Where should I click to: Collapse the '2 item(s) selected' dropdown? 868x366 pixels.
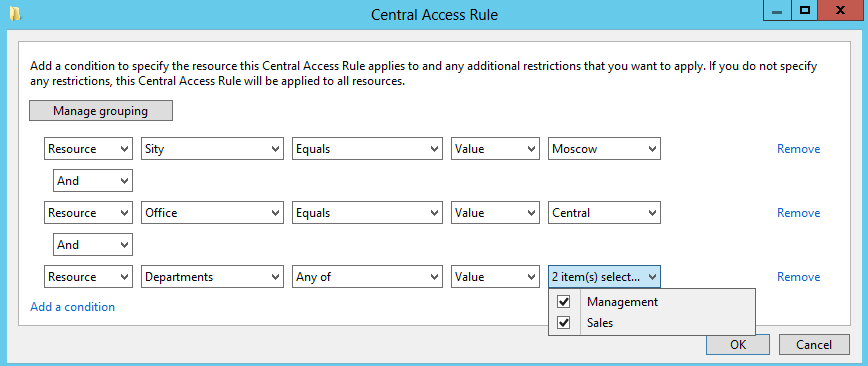[x=604, y=277]
